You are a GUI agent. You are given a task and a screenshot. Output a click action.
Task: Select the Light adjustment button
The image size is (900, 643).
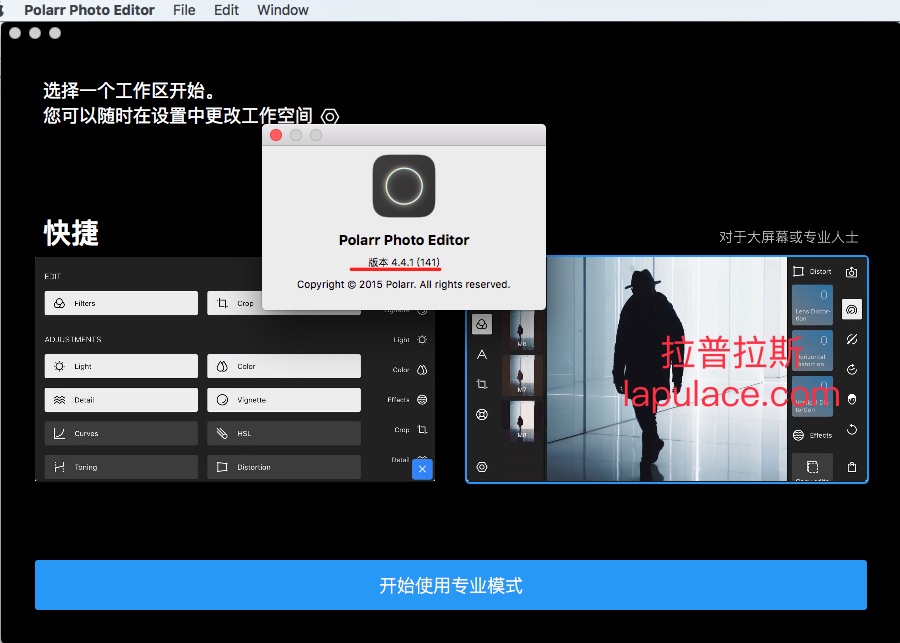(x=121, y=366)
